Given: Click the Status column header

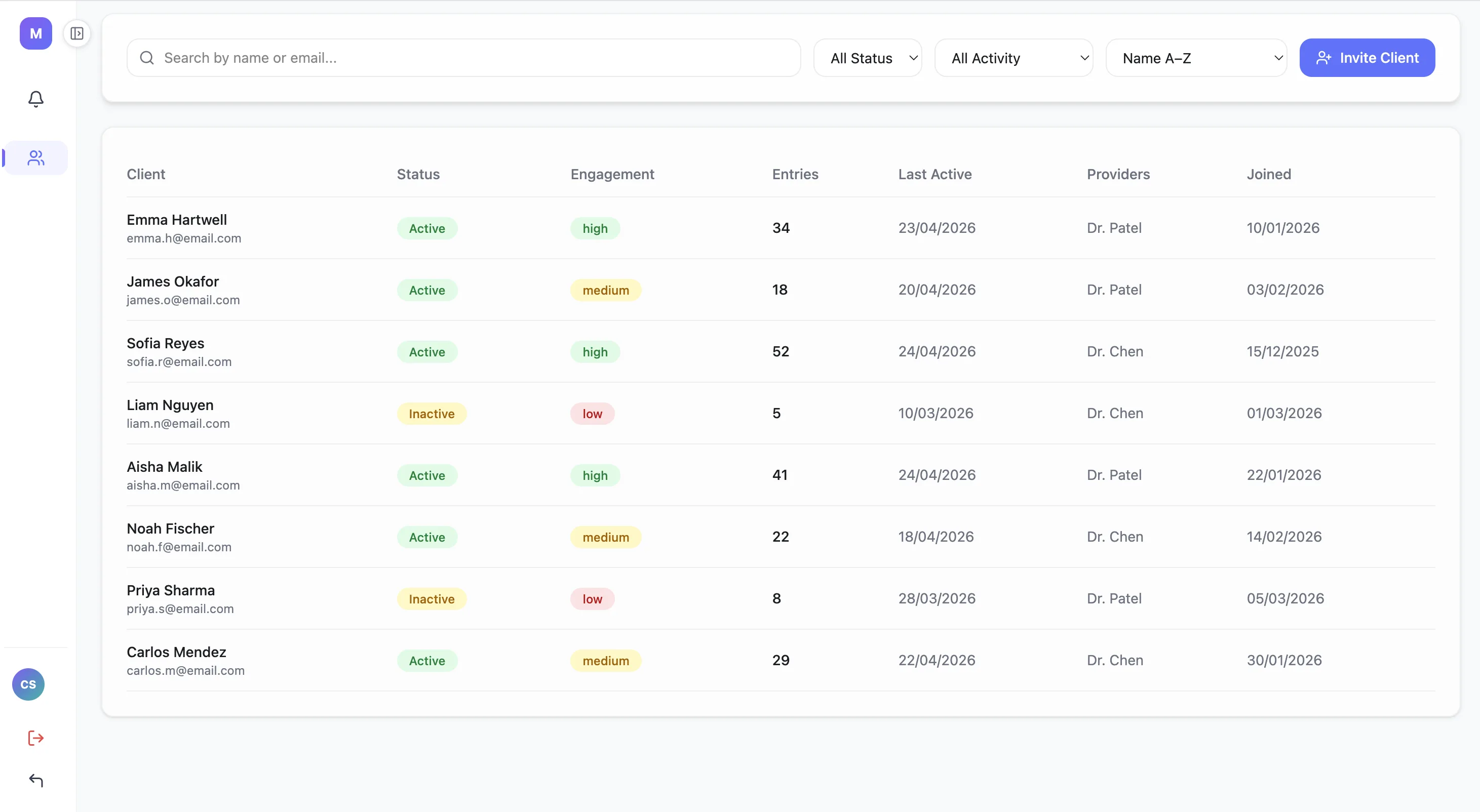Looking at the screenshot, I should pyautogui.click(x=418, y=174).
